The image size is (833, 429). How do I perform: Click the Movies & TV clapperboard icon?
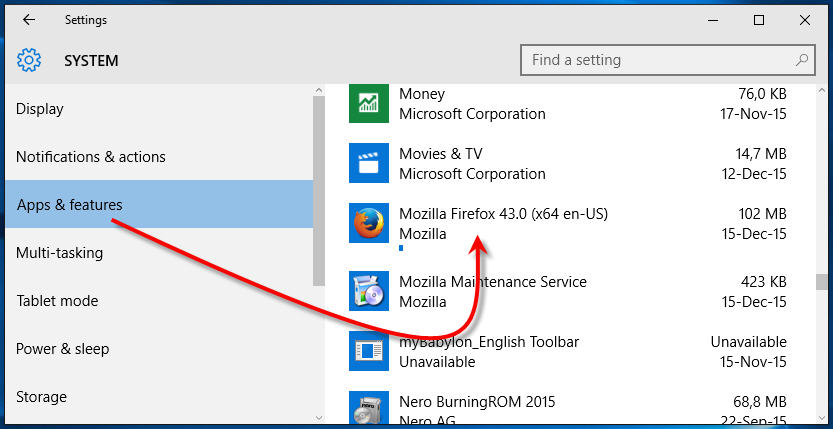pyautogui.click(x=368, y=163)
